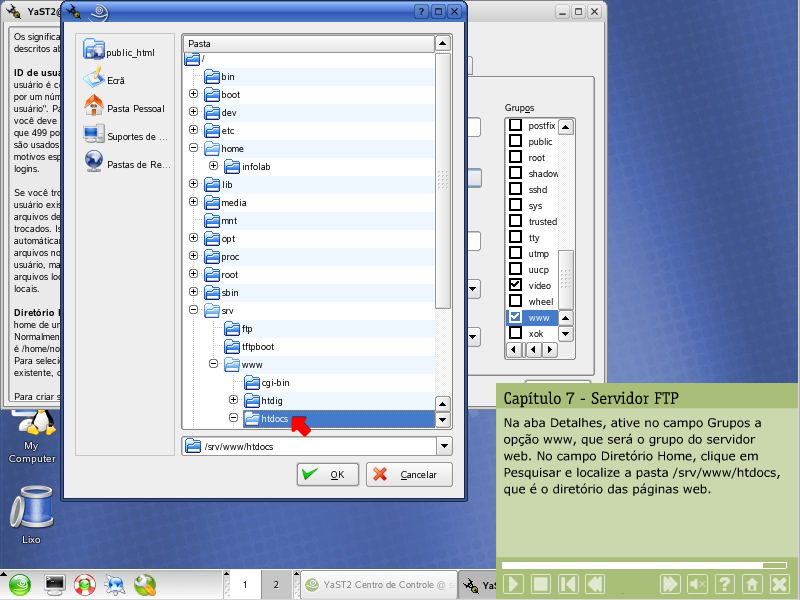800x600 pixels.
Task: Select Ecrã desktop shortcut icon
Action: pyautogui.click(x=94, y=79)
